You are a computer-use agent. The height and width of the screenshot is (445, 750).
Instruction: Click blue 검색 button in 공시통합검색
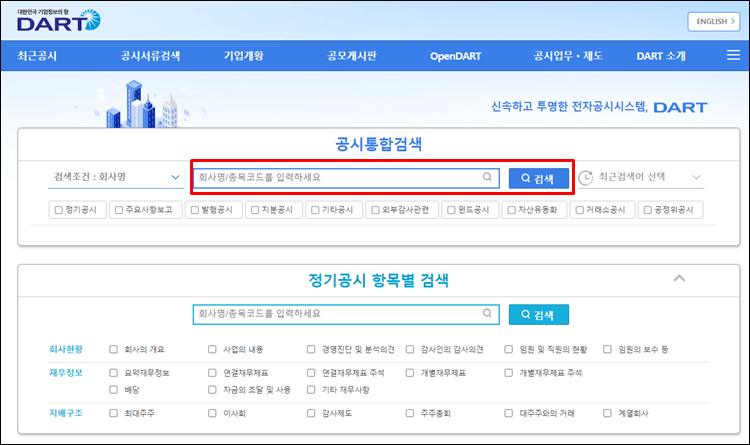tap(539, 178)
